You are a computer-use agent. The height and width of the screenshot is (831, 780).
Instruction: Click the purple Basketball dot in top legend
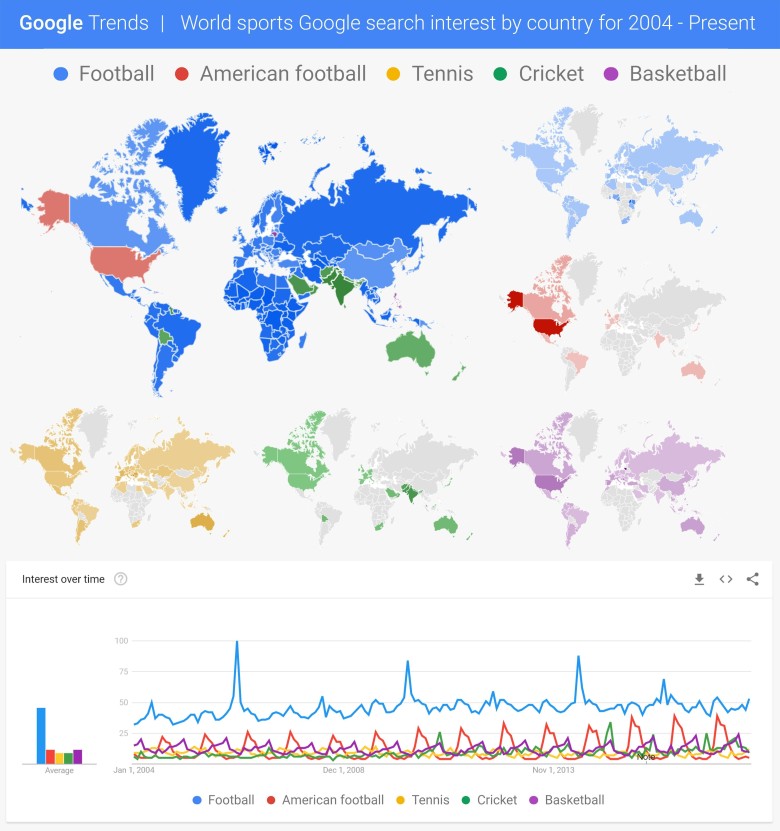click(611, 74)
